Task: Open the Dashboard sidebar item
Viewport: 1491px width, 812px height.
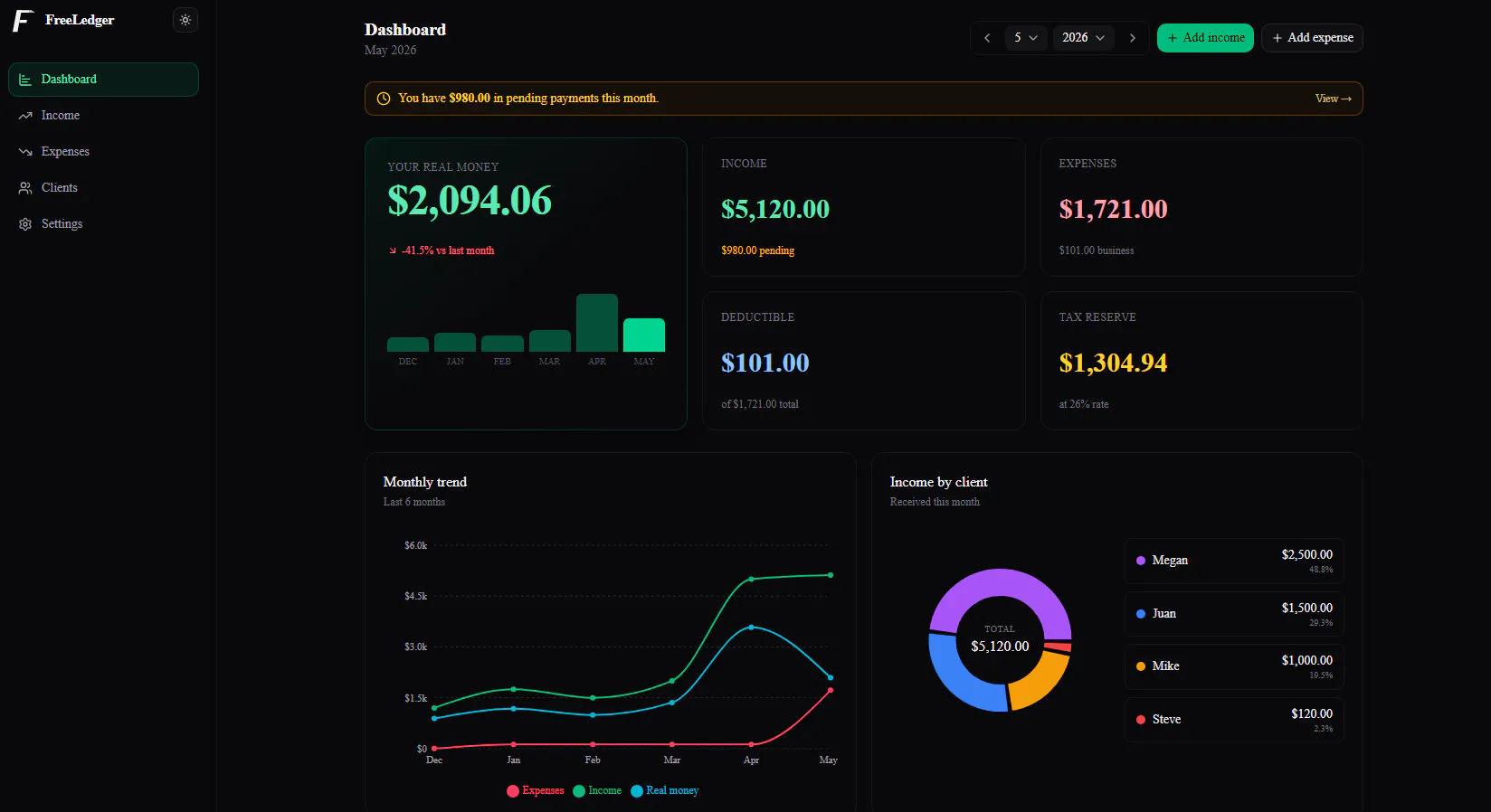Action: (103, 80)
